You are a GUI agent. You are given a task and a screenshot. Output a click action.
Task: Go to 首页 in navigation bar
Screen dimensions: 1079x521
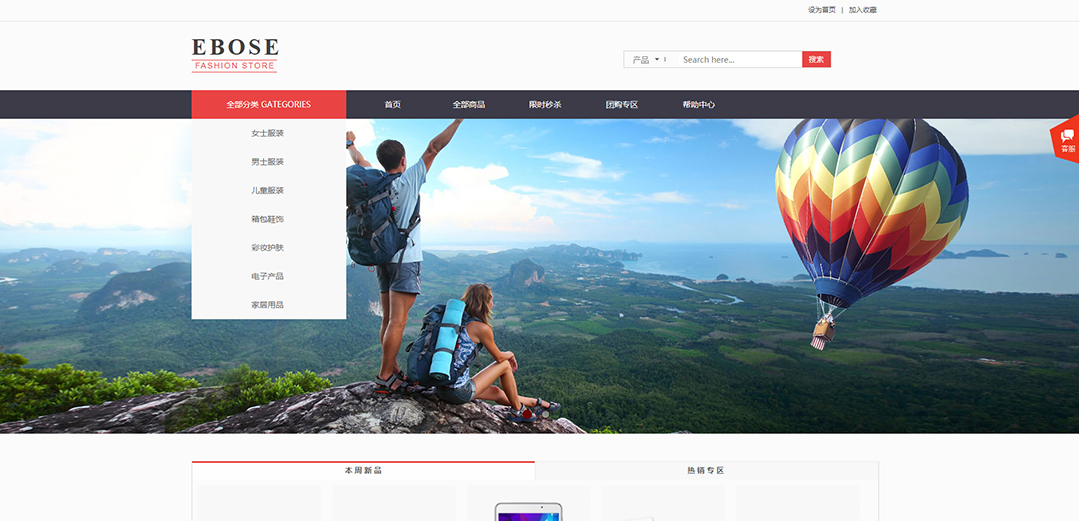coord(392,105)
